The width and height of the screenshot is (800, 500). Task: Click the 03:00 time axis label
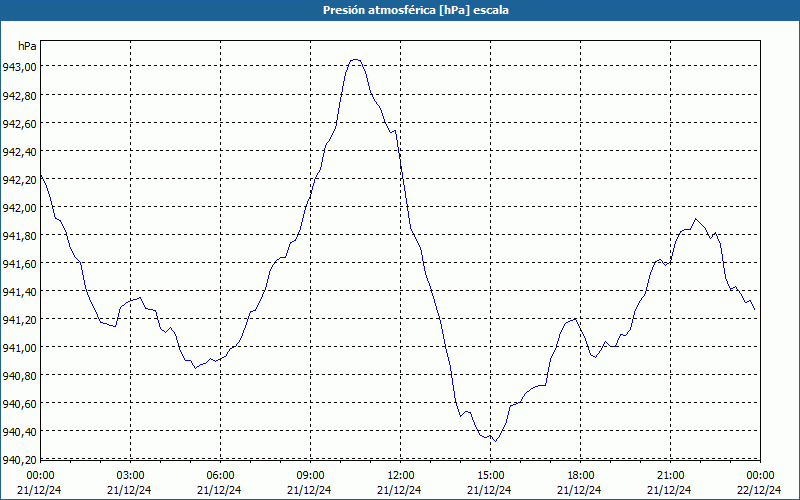[x=130, y=476]
